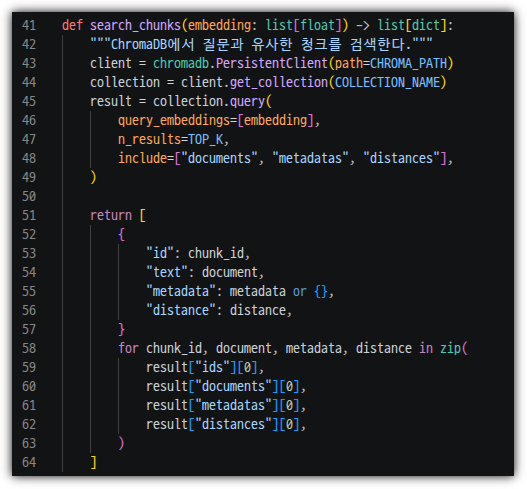
Task: Click the search_chunks function name
Action: click(135, 26)
